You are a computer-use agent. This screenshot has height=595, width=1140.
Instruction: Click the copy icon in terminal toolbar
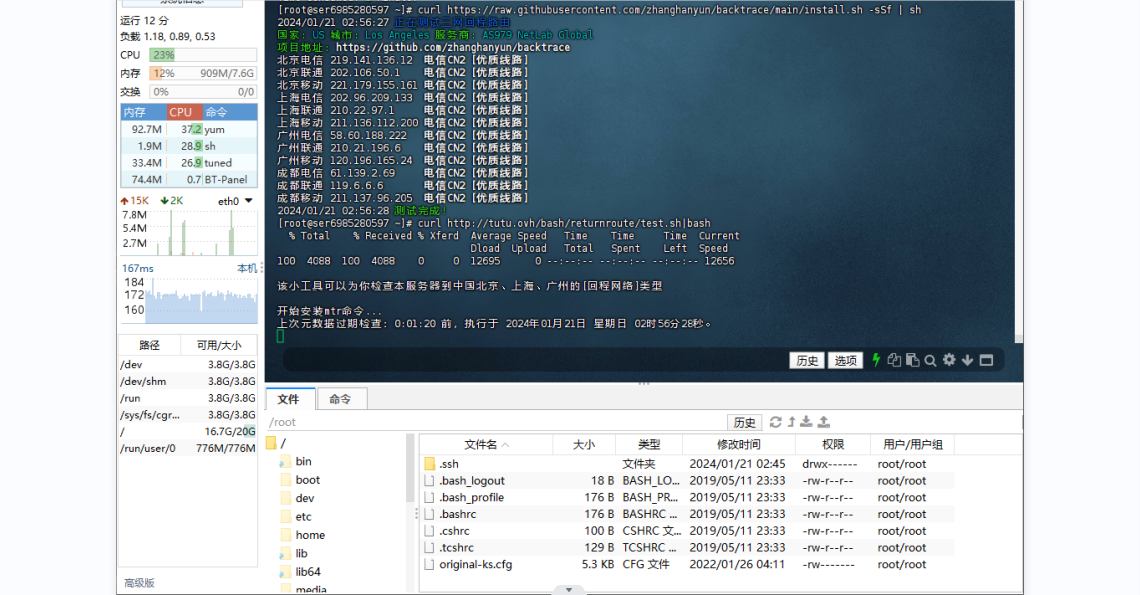894,360
